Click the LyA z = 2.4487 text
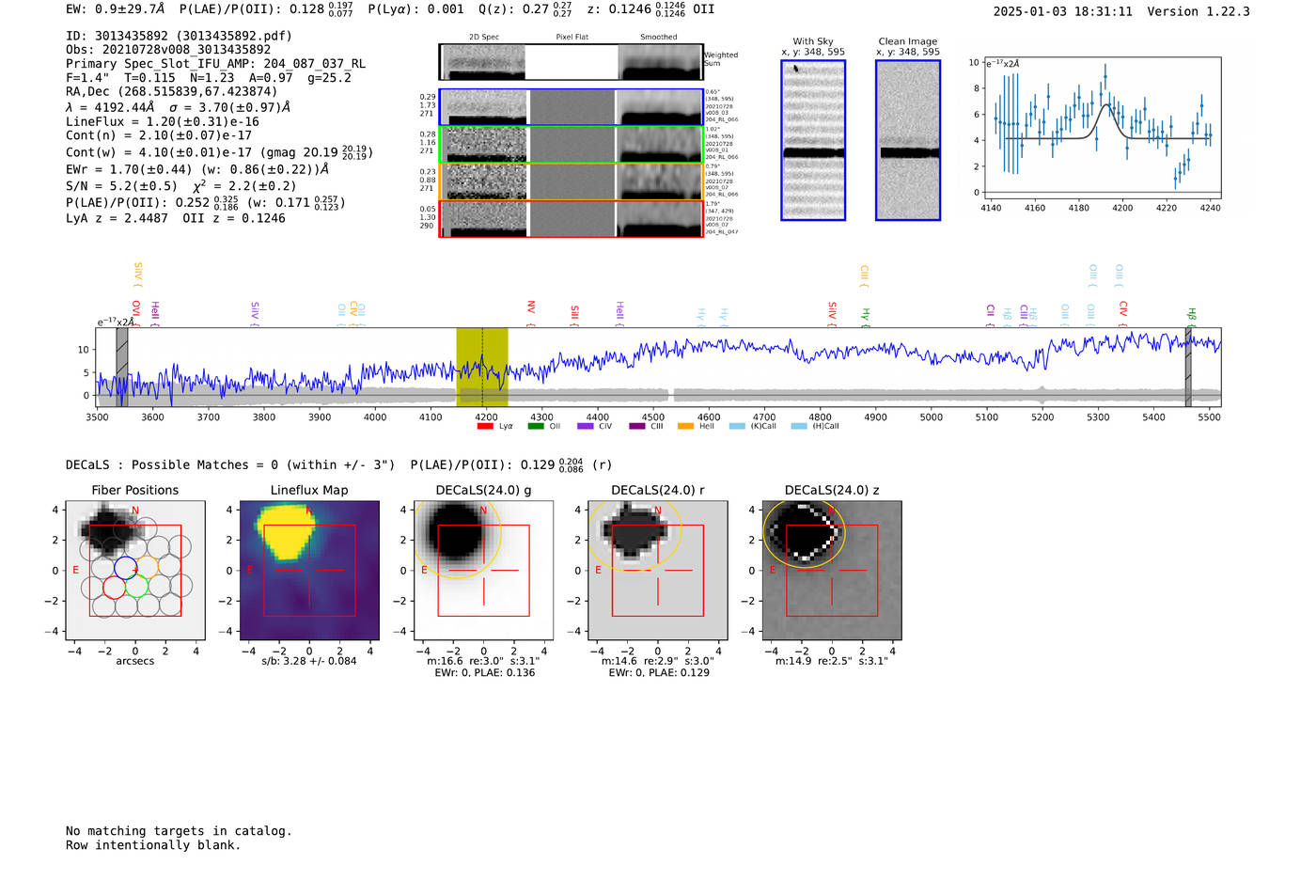 (117, 218)
